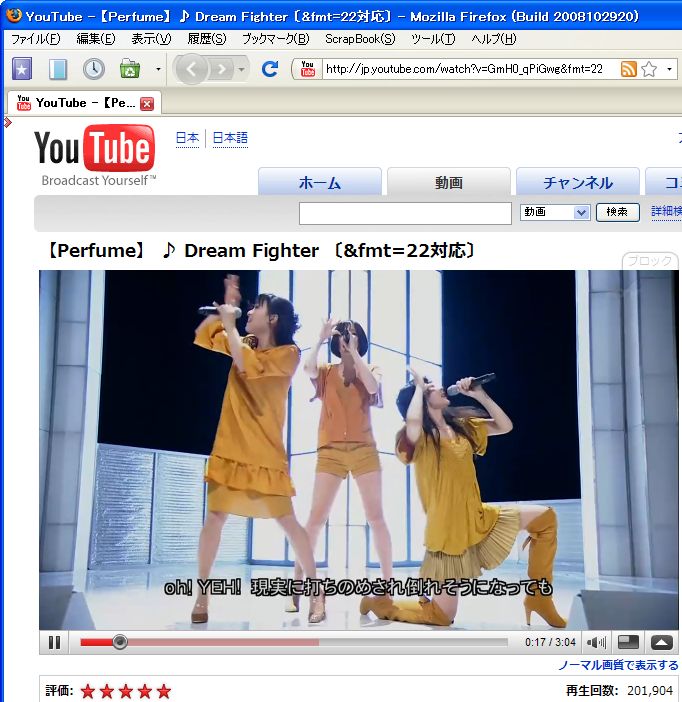Close the YouTube tab

point(147,104)
